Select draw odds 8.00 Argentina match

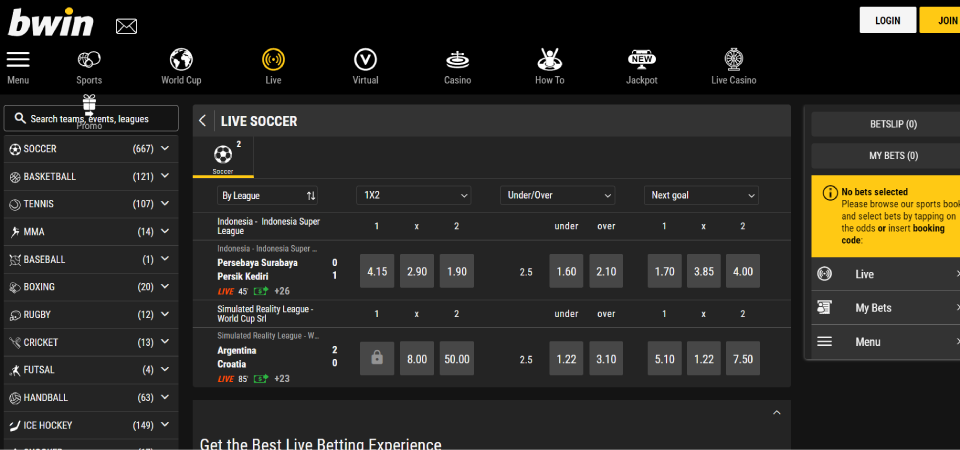pyautogui.click(x=417, y=358)
